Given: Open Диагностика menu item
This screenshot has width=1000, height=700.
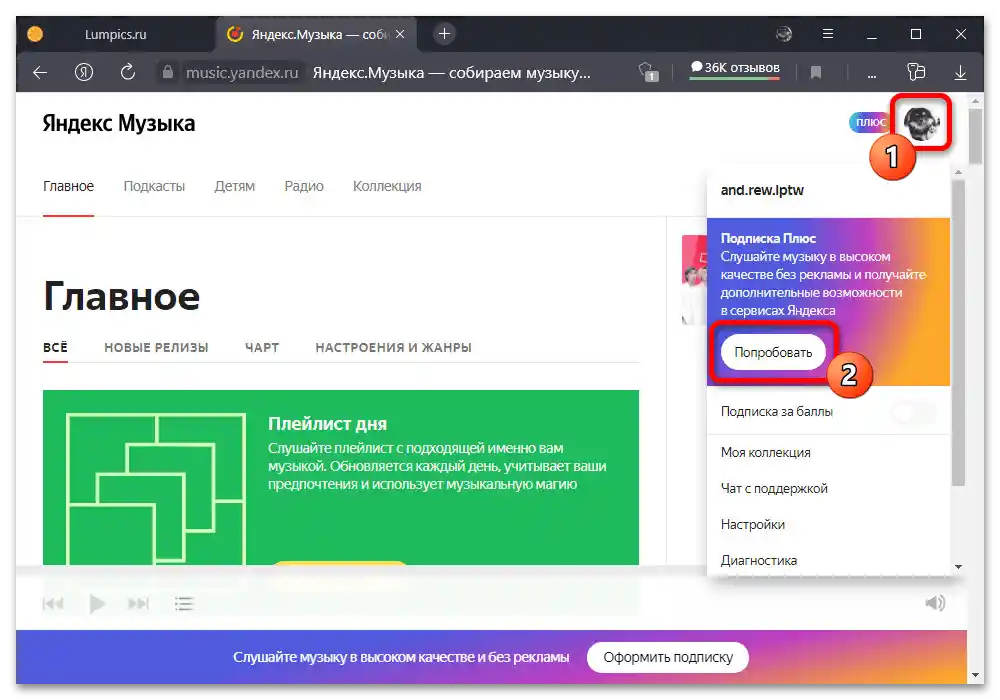Looking at the screenshot, I should [758, 560].
